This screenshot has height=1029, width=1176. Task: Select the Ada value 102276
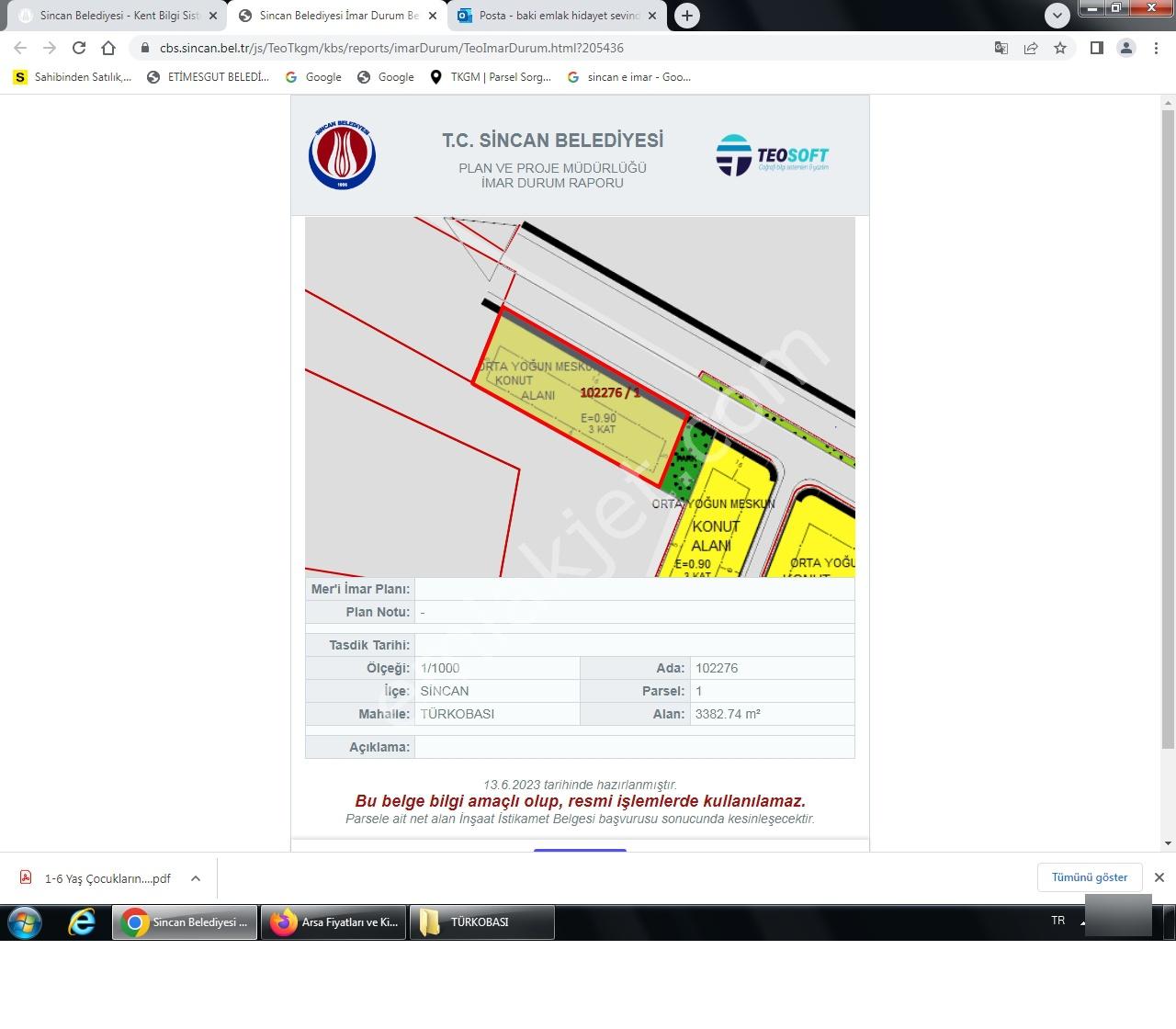click(717, 668)
